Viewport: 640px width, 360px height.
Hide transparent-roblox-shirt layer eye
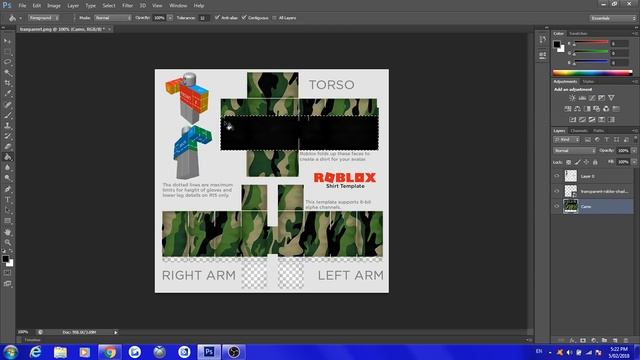click(x=557, y=191)
